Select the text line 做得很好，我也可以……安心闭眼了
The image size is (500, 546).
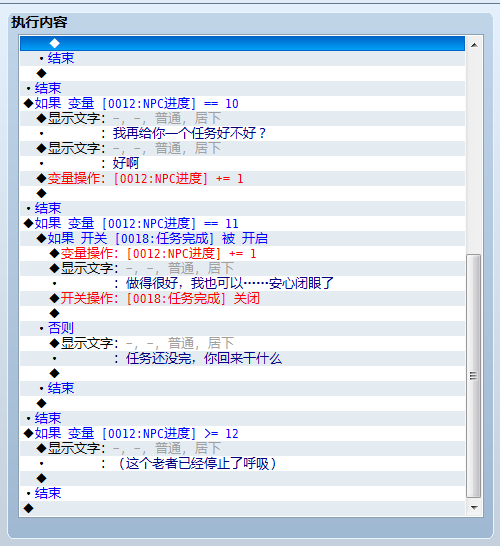point(242,283)
